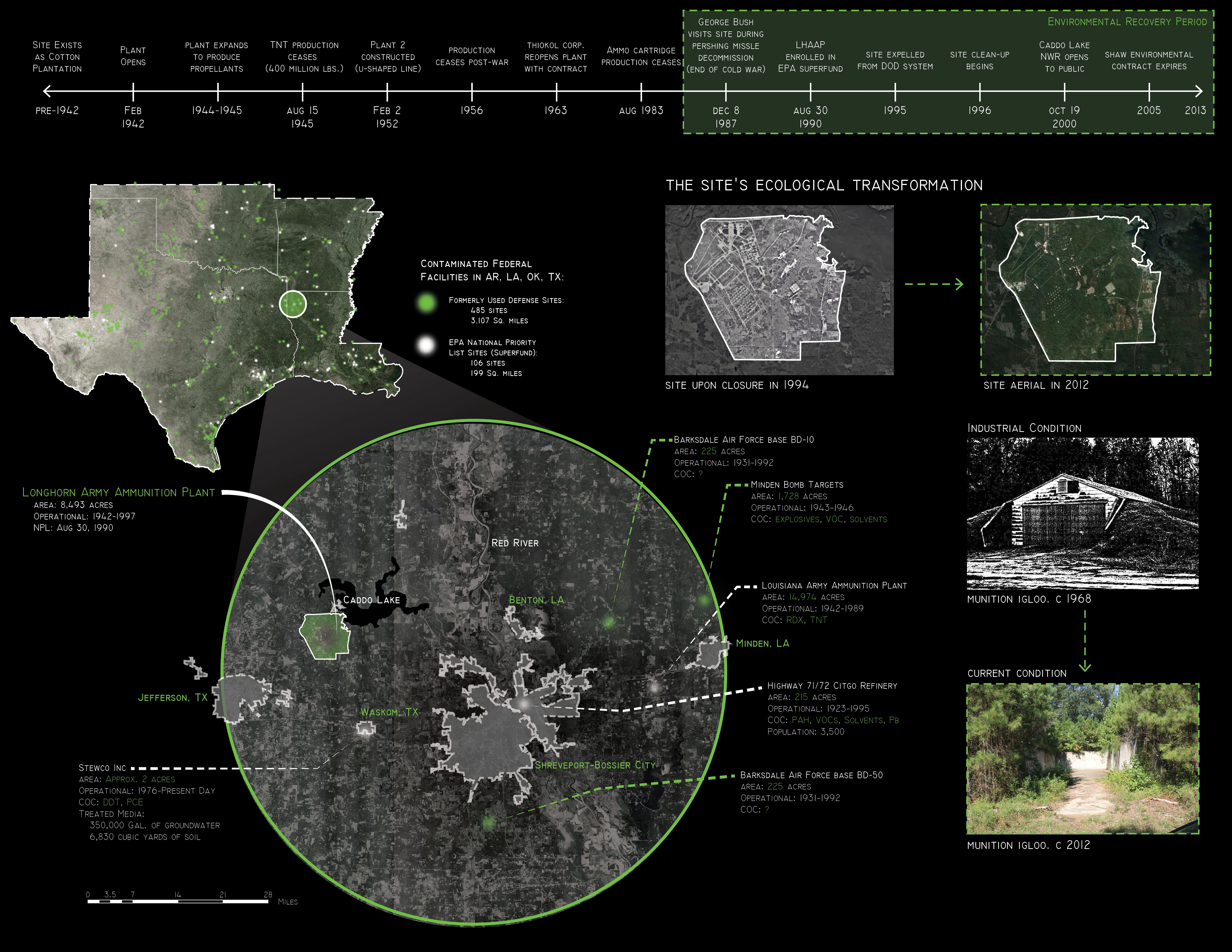1232x952 pixels.
Task: Click the Minden Bomb Targets heading
Action: click(797, 485)
